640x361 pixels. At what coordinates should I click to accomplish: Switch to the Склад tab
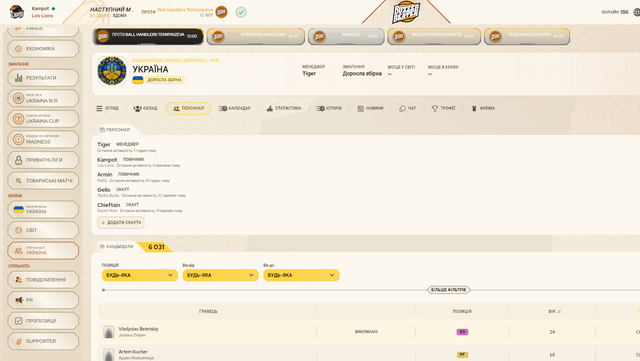click(x=145, y=108)
